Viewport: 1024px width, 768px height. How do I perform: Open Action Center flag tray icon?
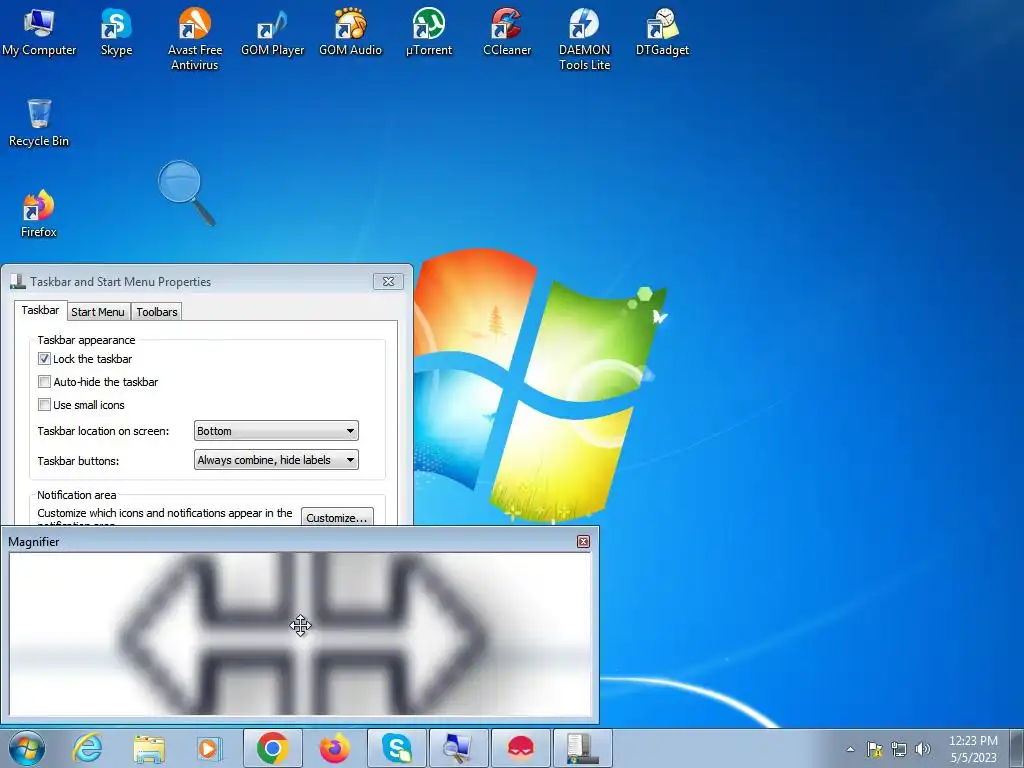coord(874,749)
